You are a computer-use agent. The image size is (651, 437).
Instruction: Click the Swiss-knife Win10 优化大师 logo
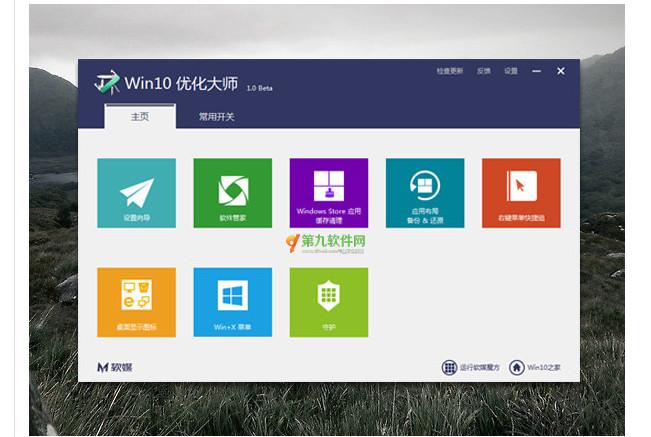point(107,82)
